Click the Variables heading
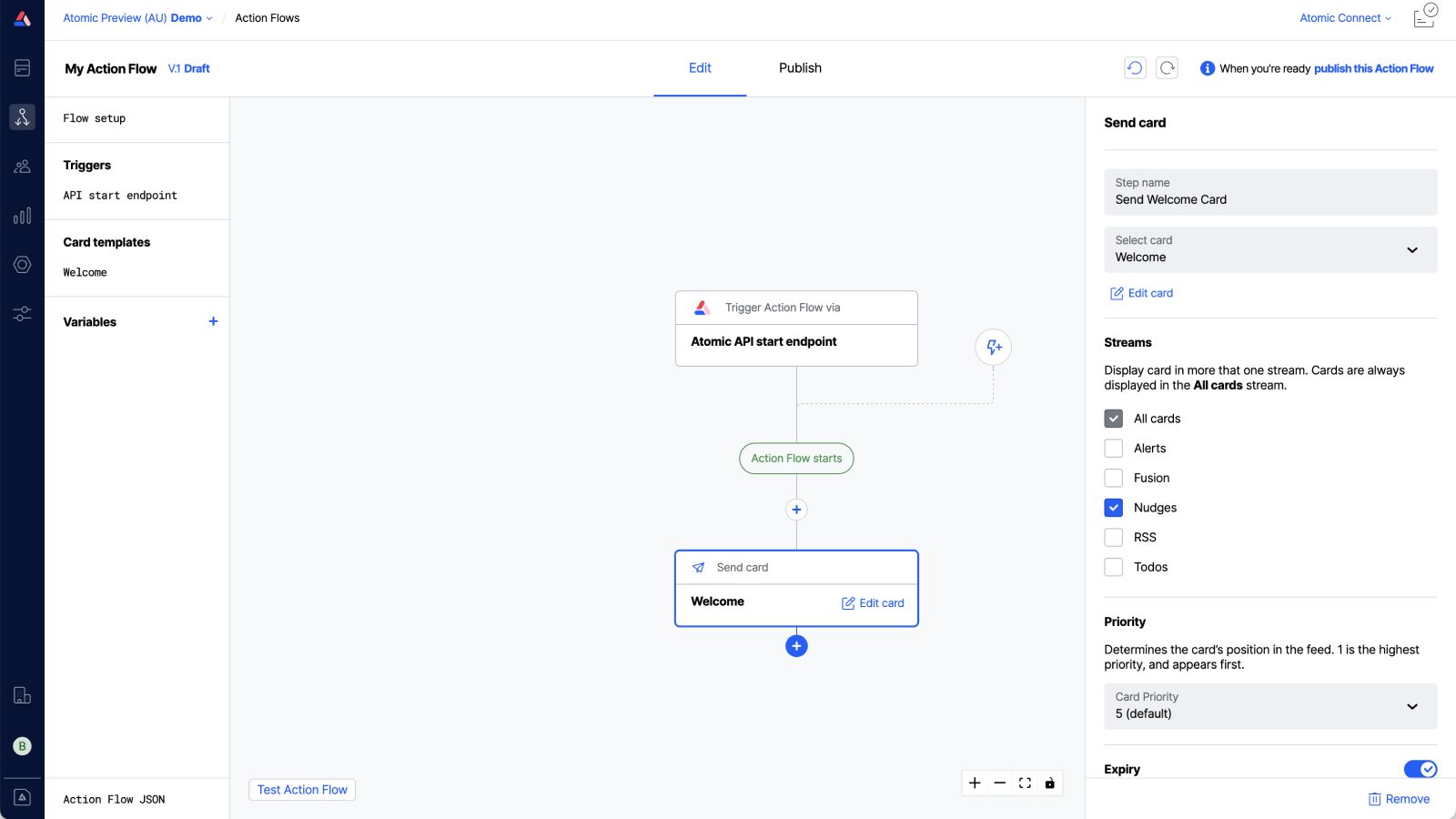This screenshot has height=819, width=1456. [90, 322]
